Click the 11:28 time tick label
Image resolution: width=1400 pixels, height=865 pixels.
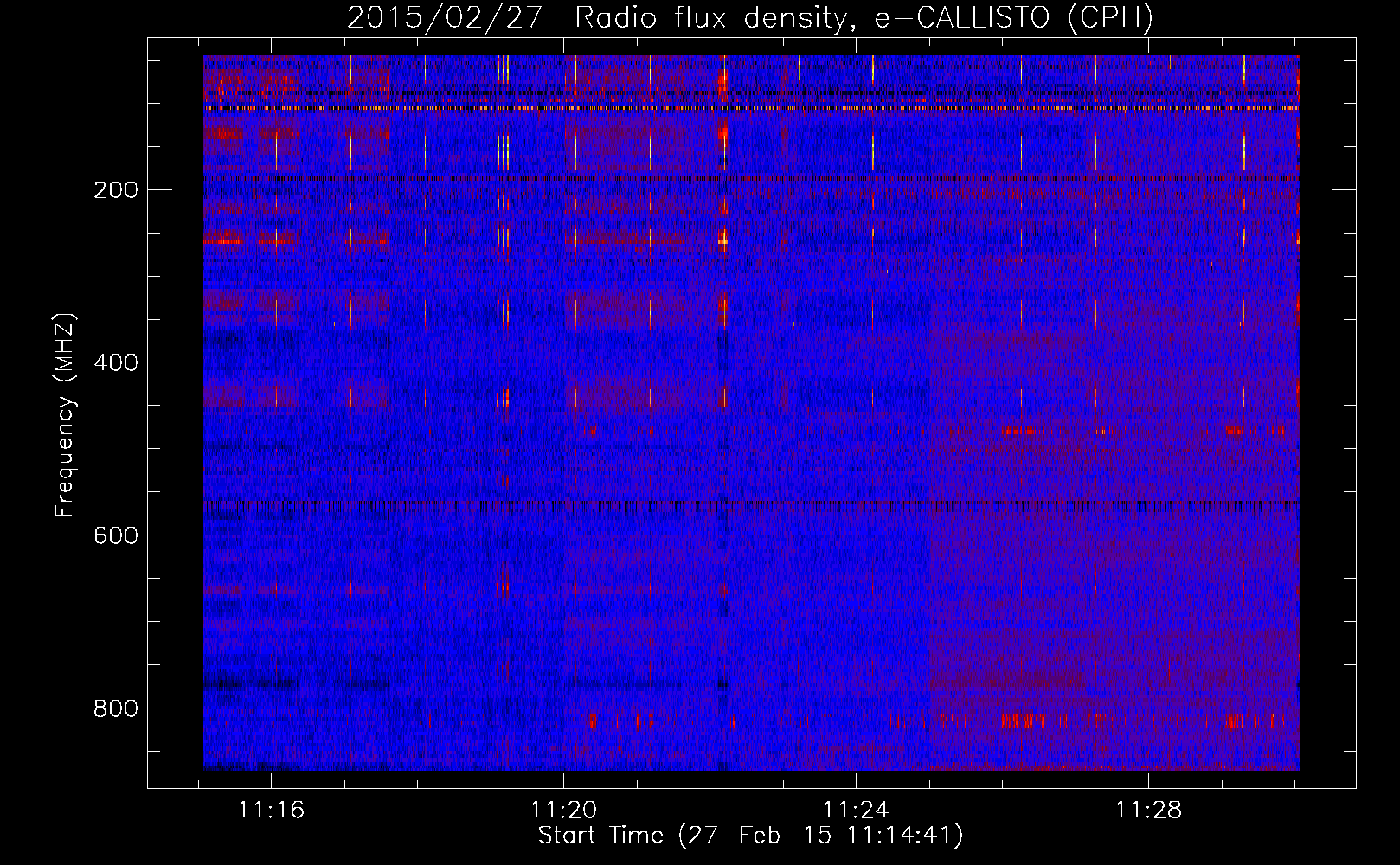click(1148, 811)
